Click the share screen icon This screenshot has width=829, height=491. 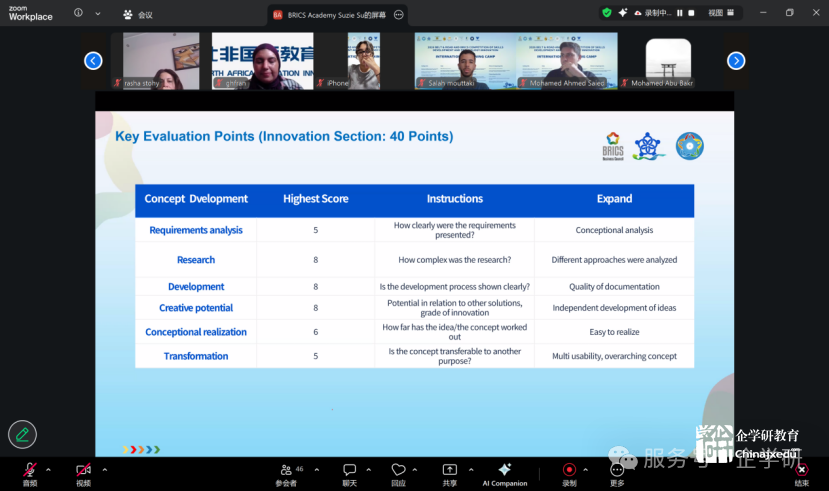[449, 470]
